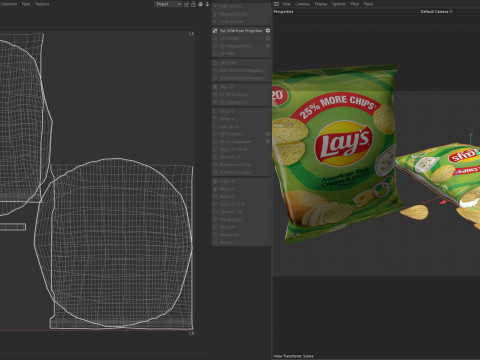Open the UV Weld and Relax options gear

click(x=268, y=46)
